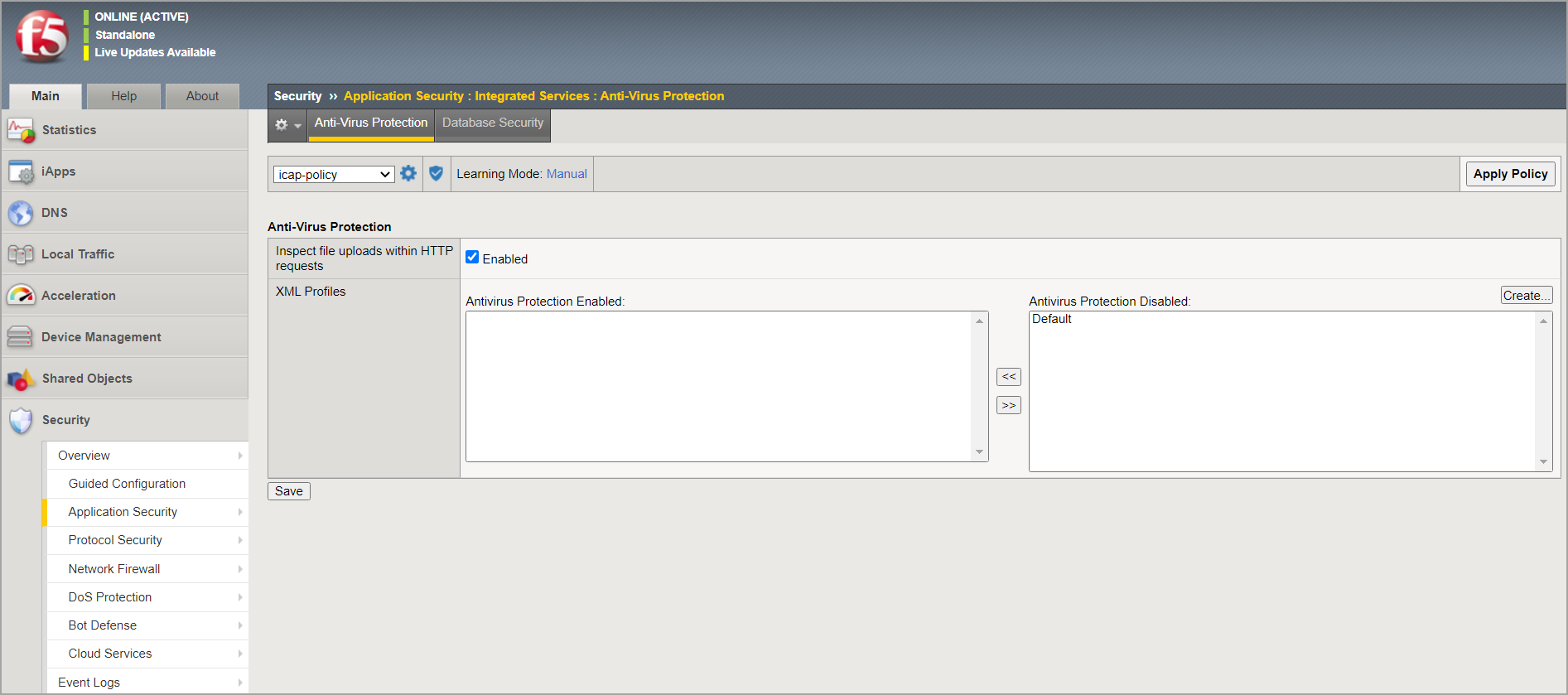Screen dimensions: 1568x695
Task: Click the Manual learning mode link
Action: pos(567,174)
